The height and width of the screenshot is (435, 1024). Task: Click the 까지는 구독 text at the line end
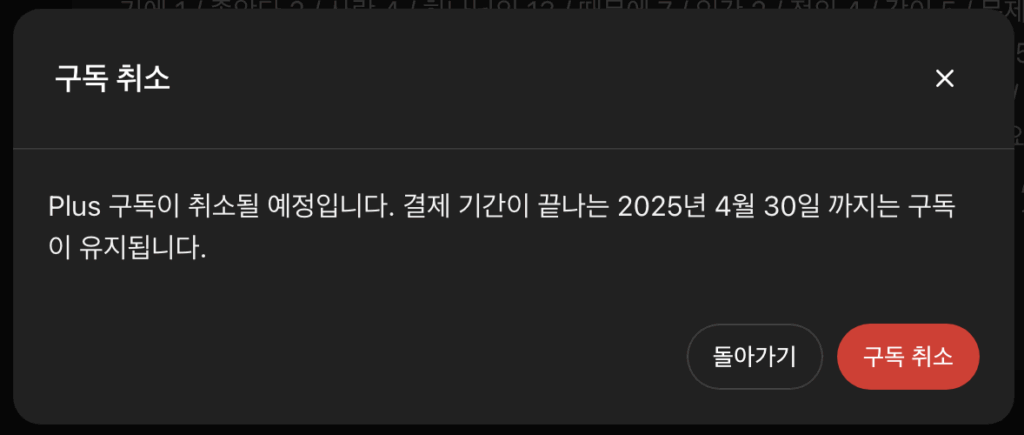pyautogui.click(x=889, y=208)
